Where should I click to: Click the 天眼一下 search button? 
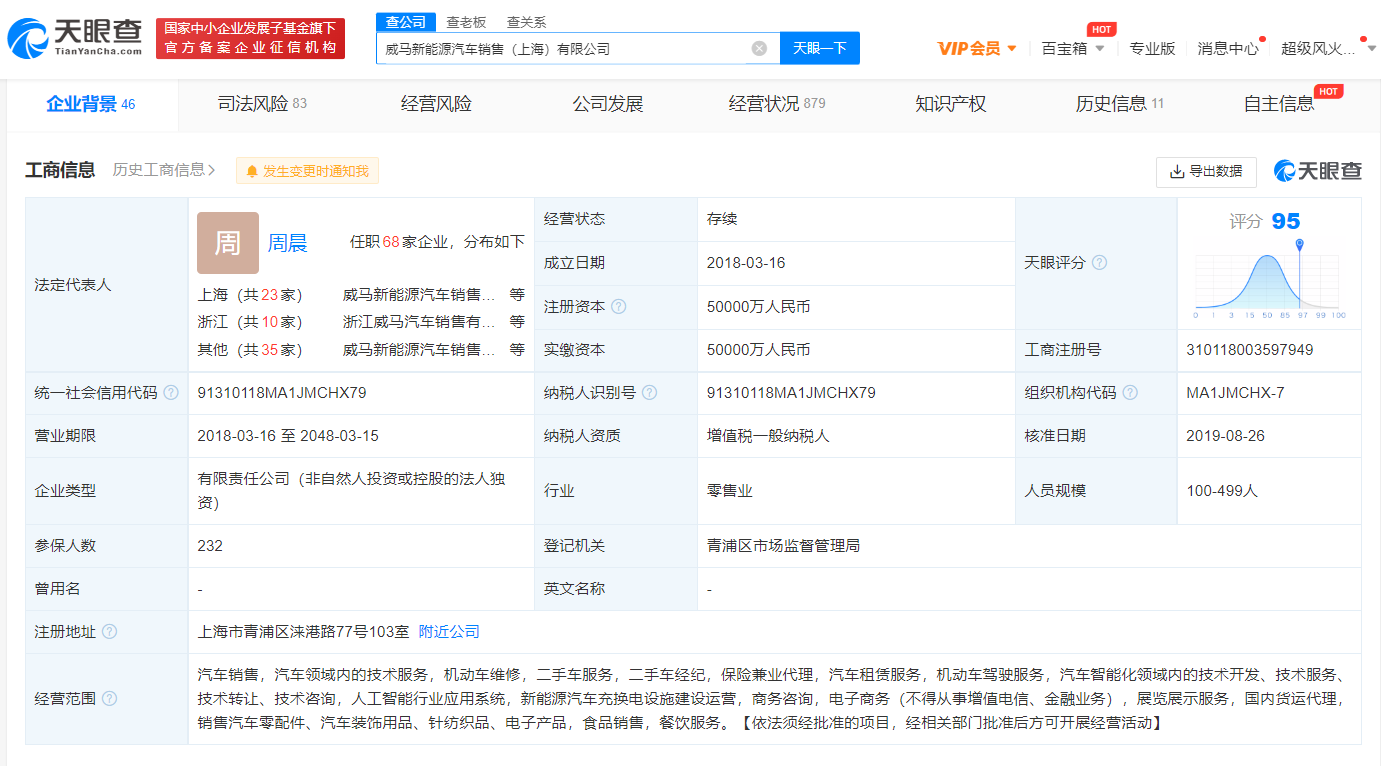pyautogui.click(x=819, y=48)
